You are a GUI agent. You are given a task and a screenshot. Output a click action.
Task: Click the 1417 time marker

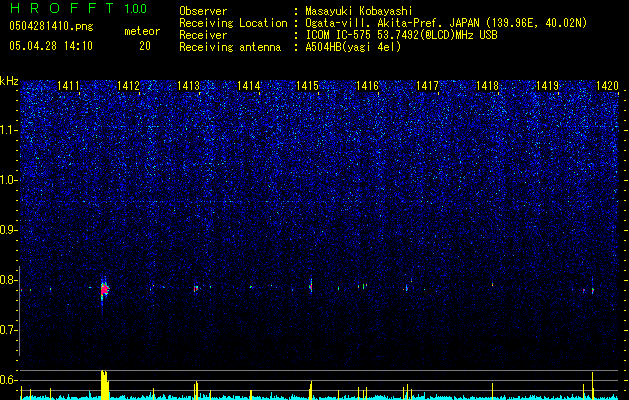(x=428, y=85)
